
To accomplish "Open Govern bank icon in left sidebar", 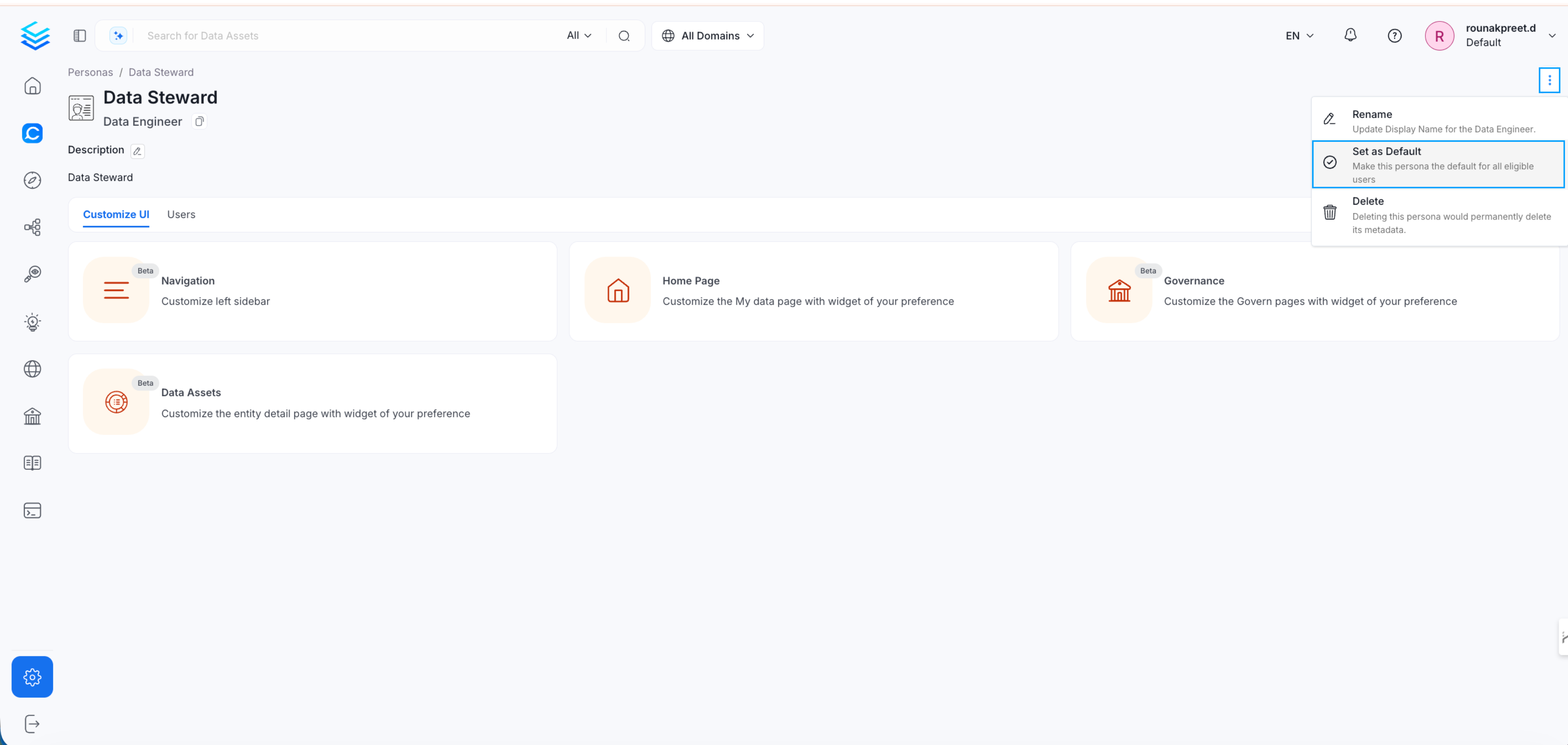I will coord(32,416).
